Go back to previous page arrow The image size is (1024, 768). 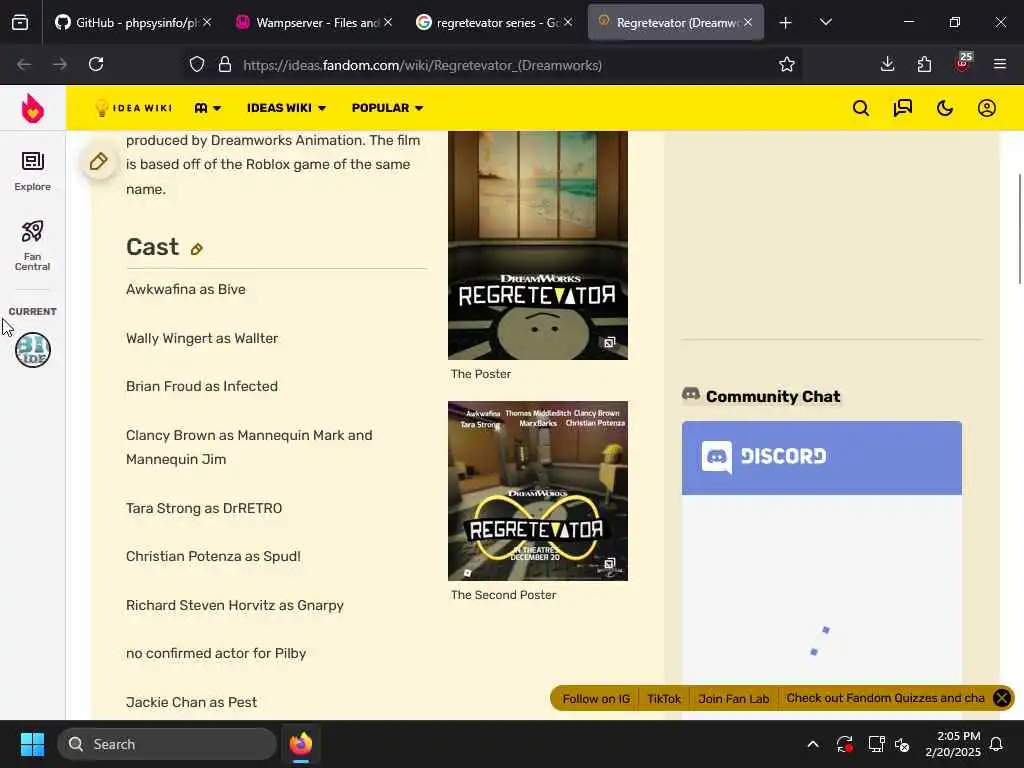(x=24, y=64)
